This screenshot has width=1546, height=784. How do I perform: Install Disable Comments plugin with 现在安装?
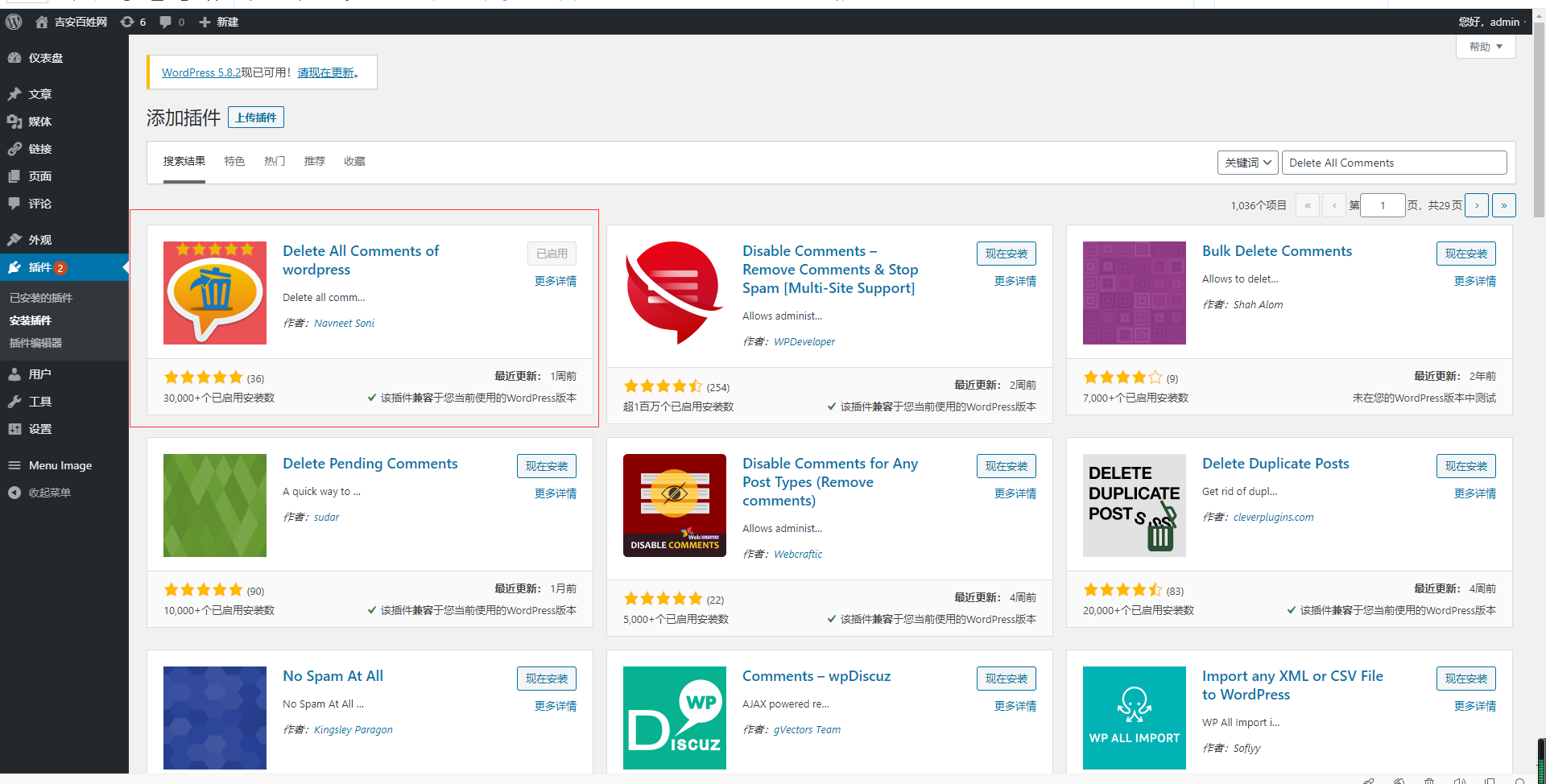[1007, 254]
